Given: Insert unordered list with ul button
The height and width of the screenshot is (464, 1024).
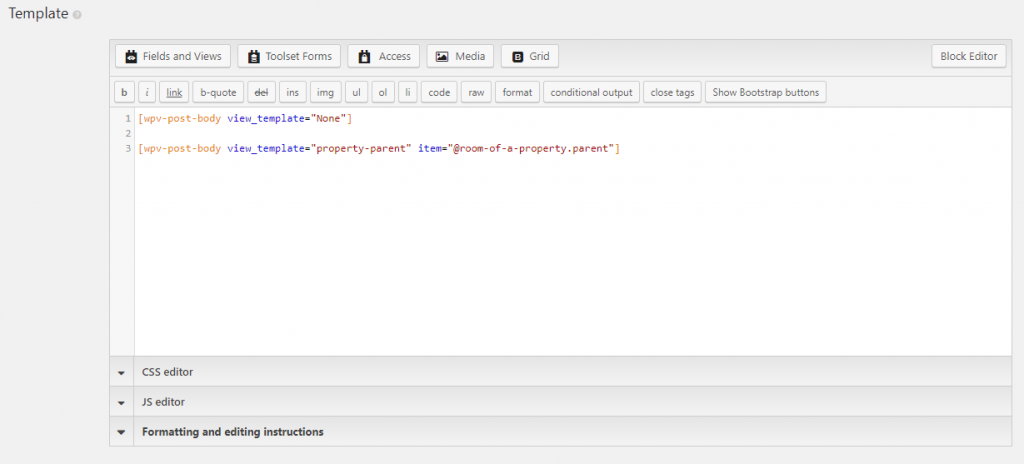Looking at the screenshot, I should tap(357, 92).
